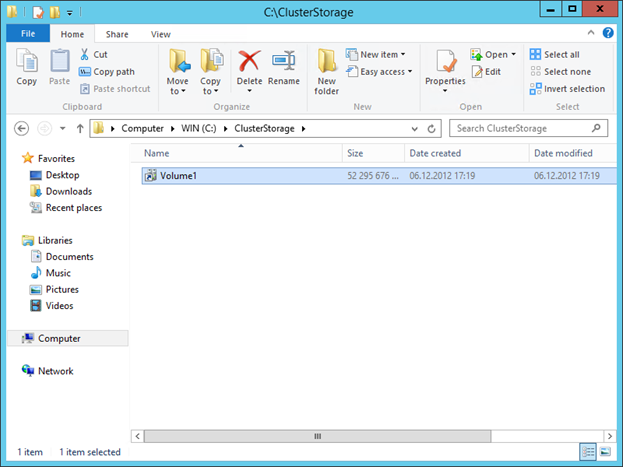
Task: Open the Help question mark icon
Action: pos(608,33)
